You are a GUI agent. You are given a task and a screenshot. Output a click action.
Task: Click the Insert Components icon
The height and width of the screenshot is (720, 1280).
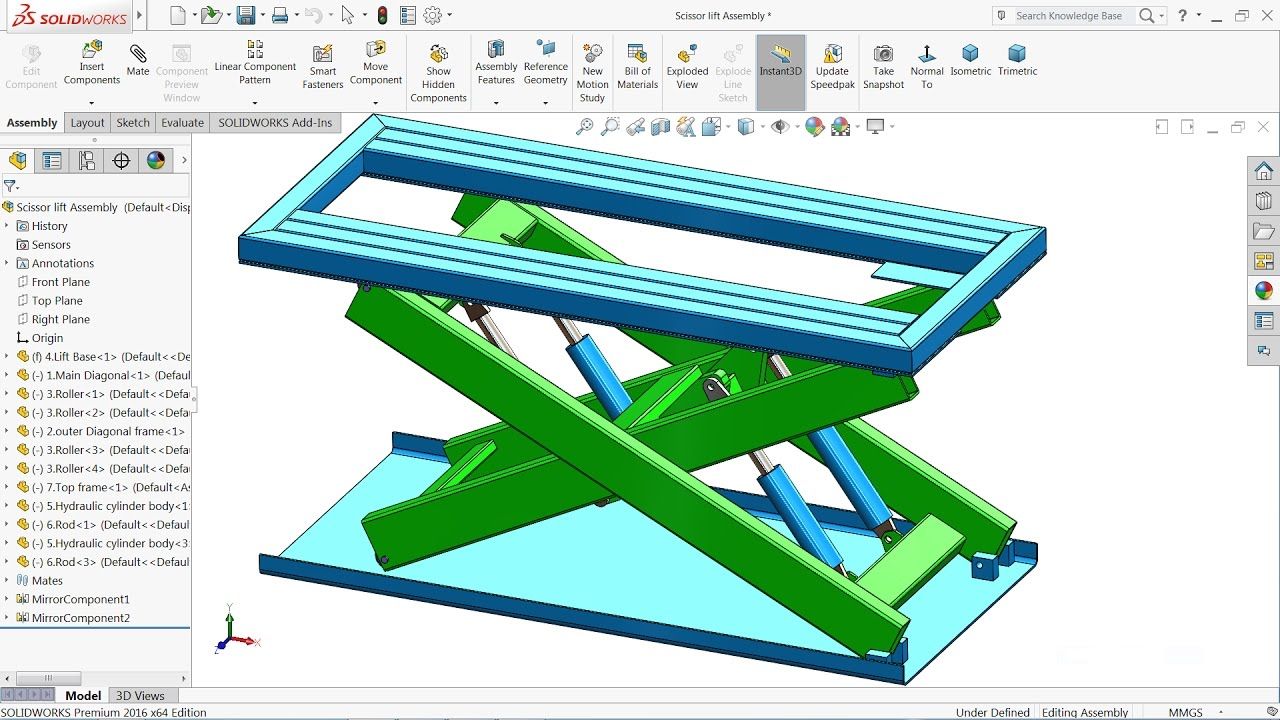(92, 50)
